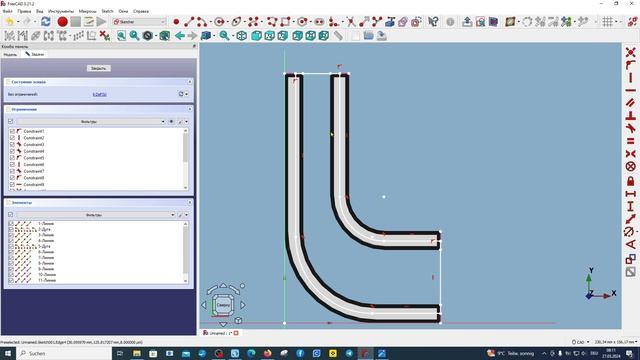Click the Execute macro play icon

click(x=101, y=22)
